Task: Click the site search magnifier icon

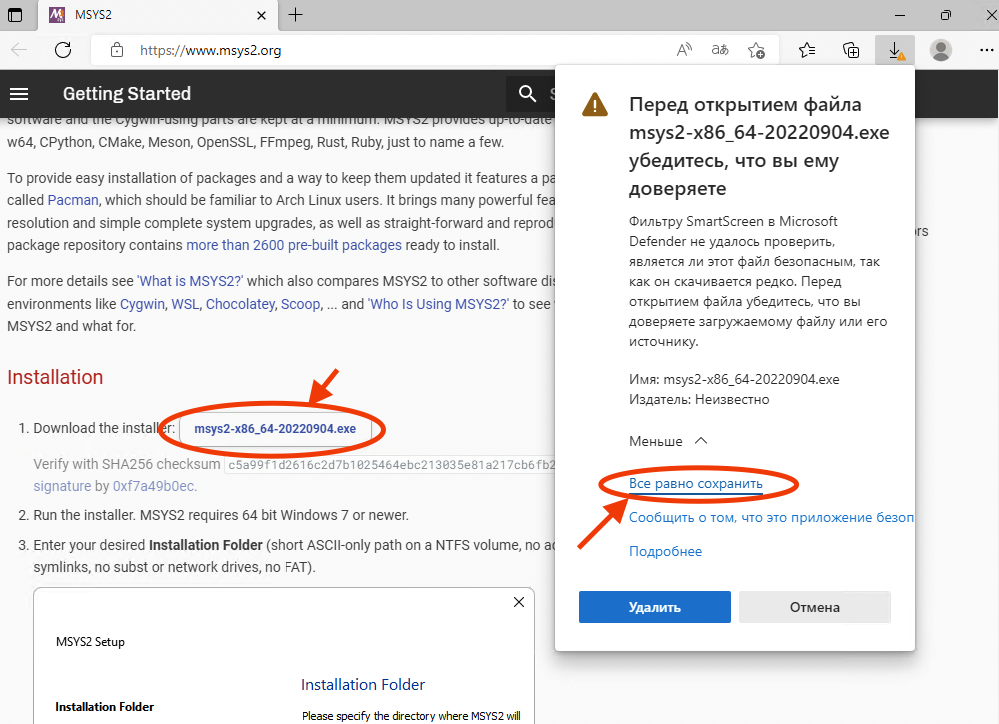Action: click(528, 94)
